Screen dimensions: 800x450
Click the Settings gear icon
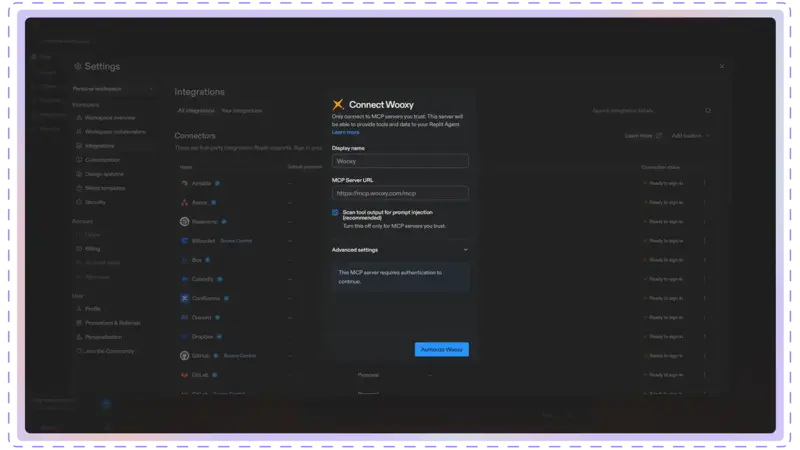click(x=78, y=66)
